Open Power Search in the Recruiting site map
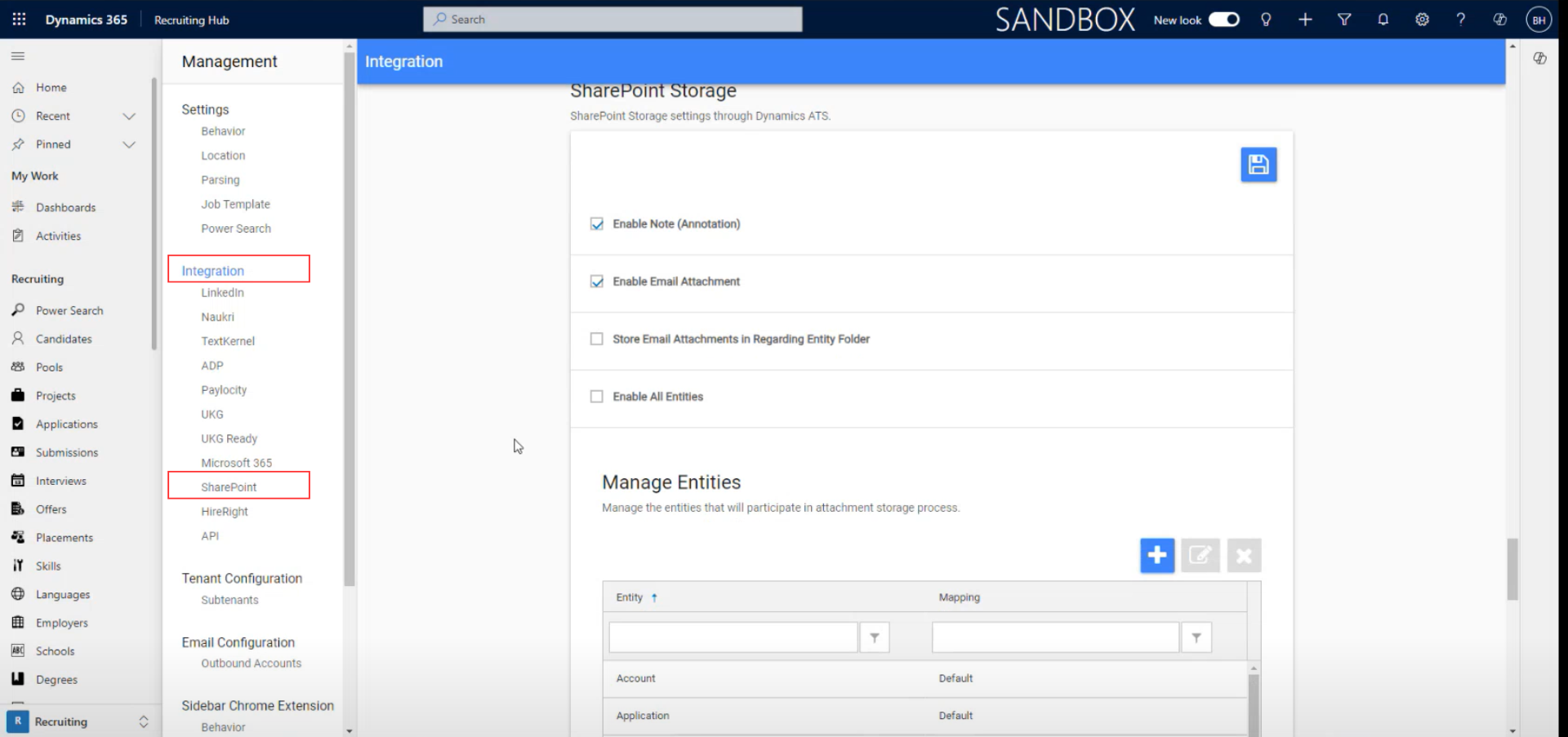The height and width of the screenshot is (737, 1568). (x=69, y=311)
